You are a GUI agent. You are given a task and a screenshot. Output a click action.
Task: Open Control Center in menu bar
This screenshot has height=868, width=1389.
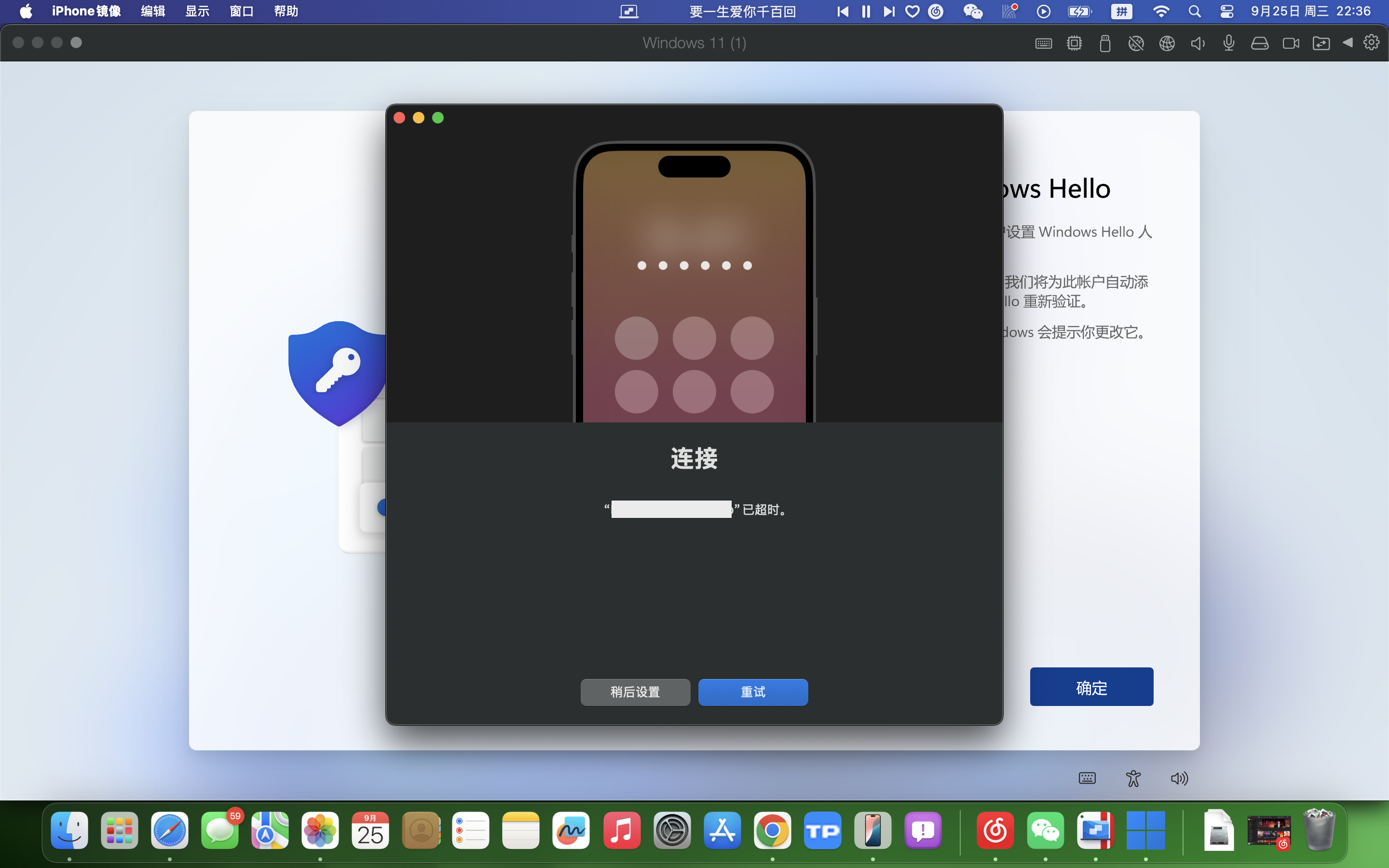tap(1226, 12)
